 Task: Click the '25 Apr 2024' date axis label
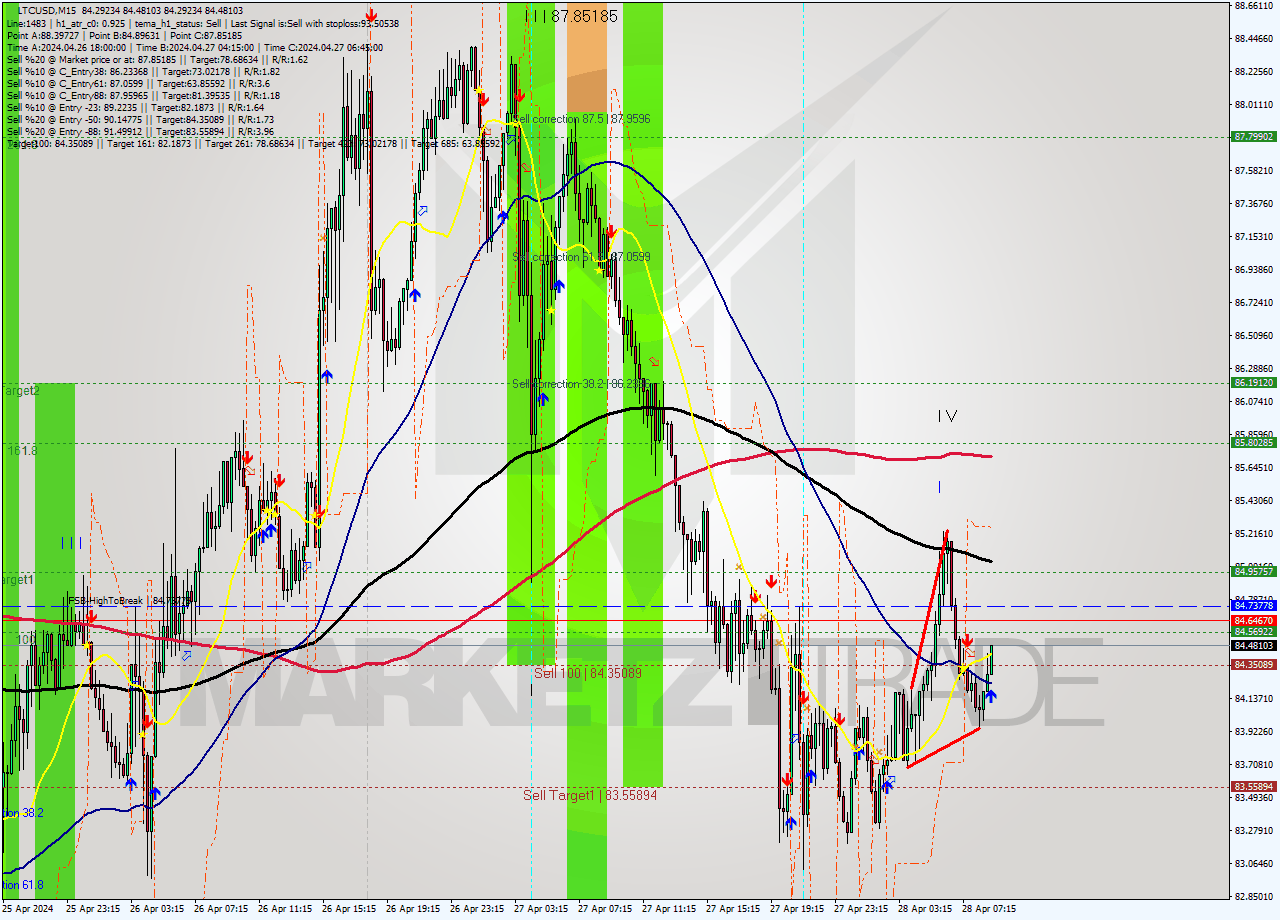(28, 909)
